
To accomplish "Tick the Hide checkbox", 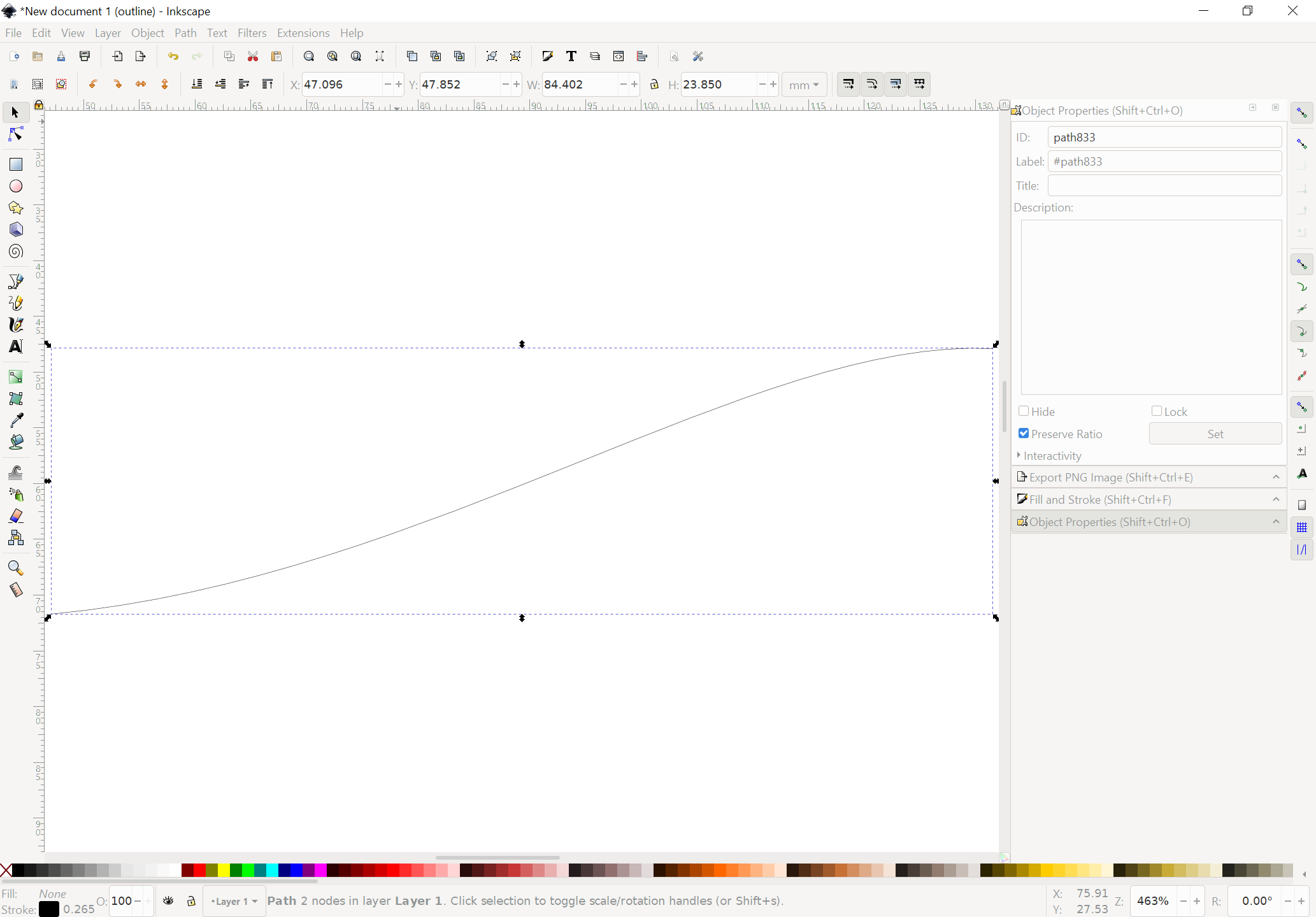I will click(x=1024, y=411).
